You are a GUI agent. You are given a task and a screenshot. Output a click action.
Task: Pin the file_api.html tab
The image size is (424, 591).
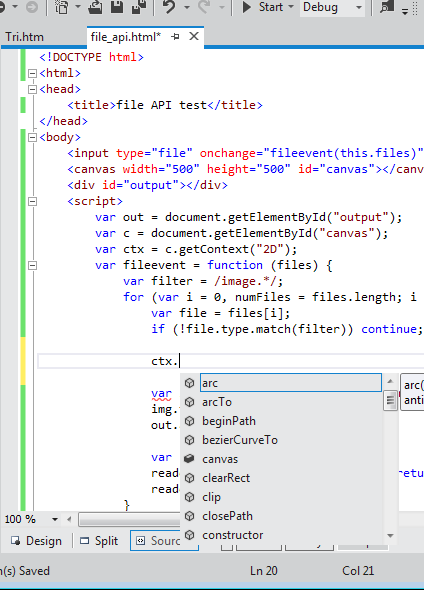pos(175,37)
